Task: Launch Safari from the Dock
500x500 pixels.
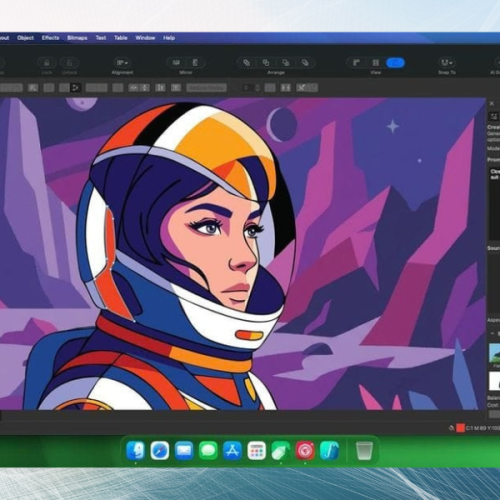Action: point(160,450)
